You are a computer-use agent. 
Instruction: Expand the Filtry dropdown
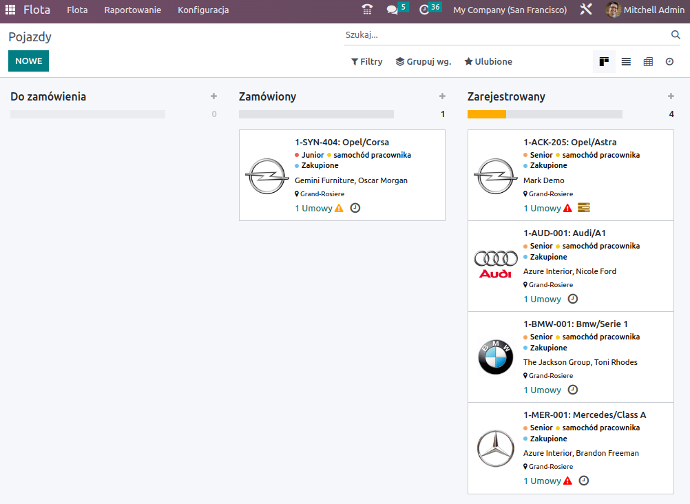pos(367,62)
